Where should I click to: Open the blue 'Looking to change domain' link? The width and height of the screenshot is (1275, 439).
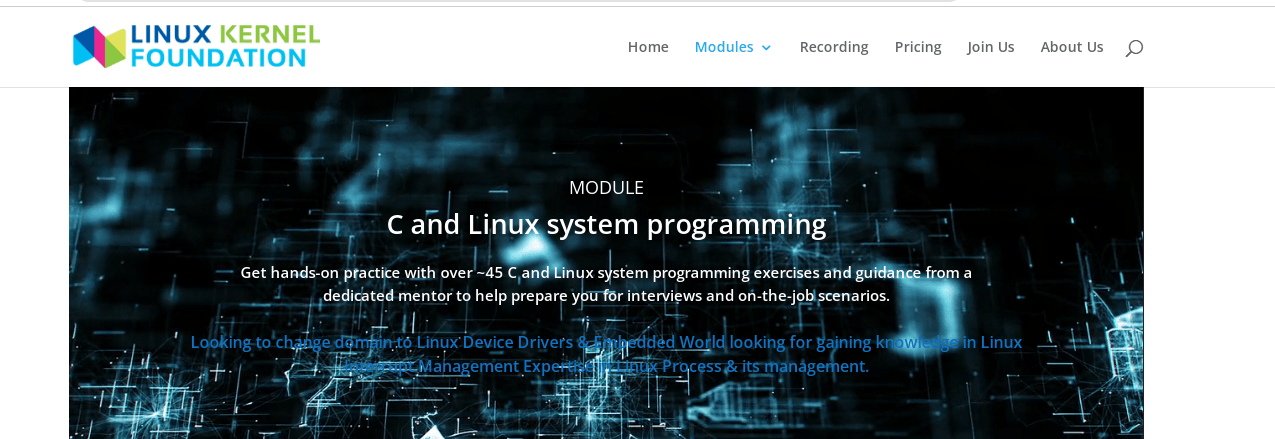pos(606,354)
